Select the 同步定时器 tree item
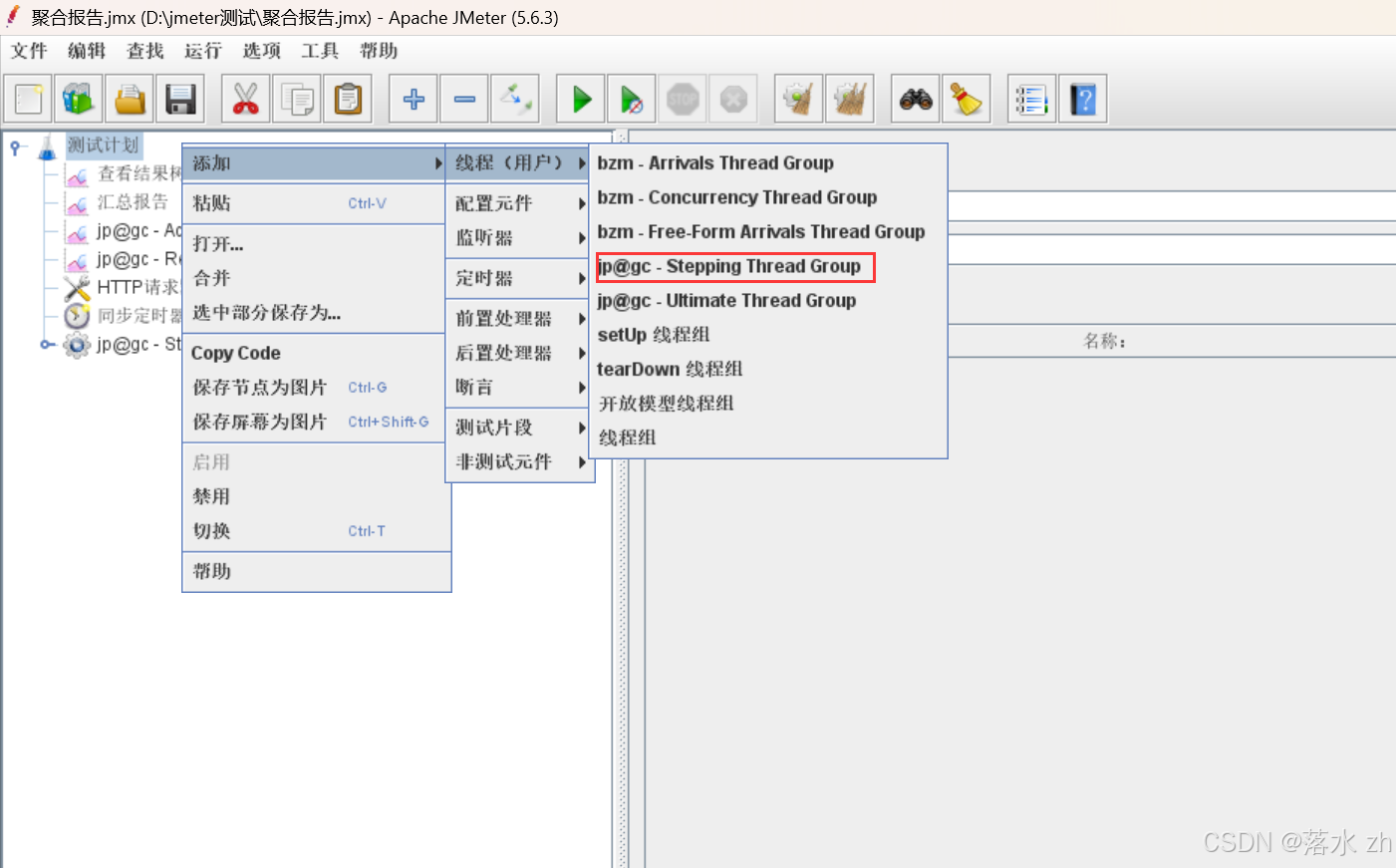The height and width of the screenshot is (868, 1396). tap(140, 316)
